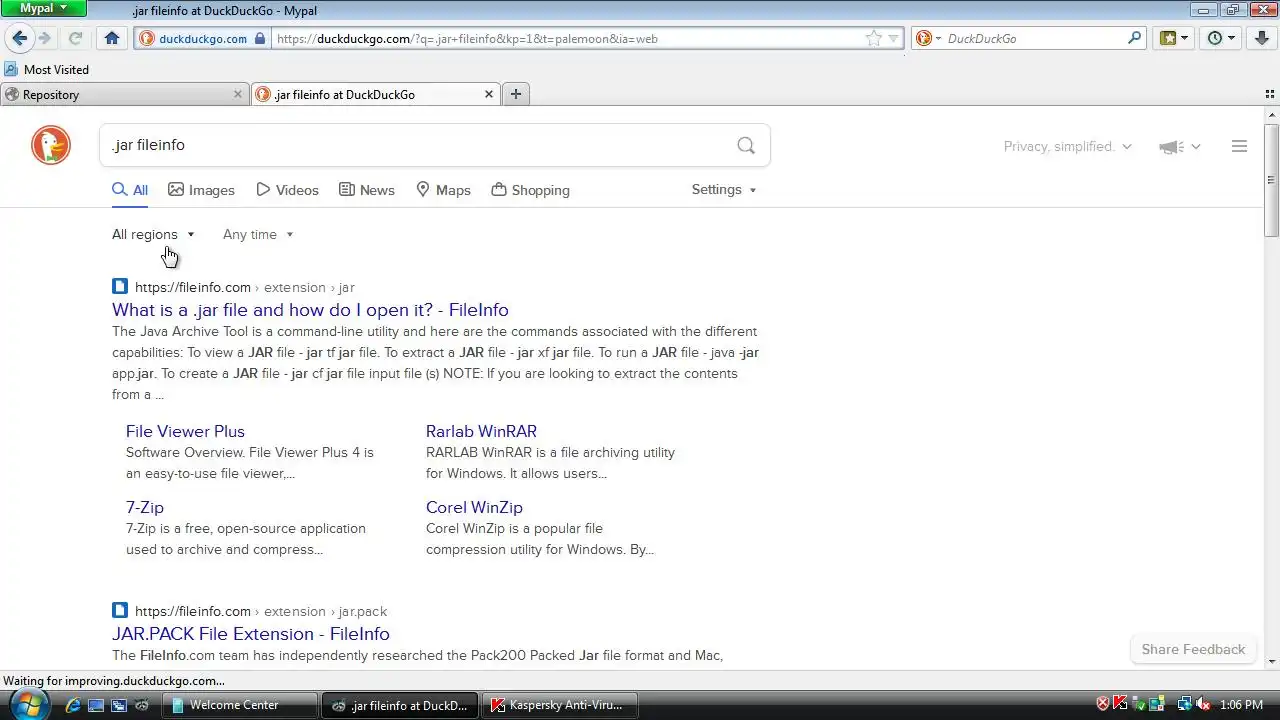This screenshot has width=1280, height=720.
Task: Switch to Maps results
Action: point(443,190)
